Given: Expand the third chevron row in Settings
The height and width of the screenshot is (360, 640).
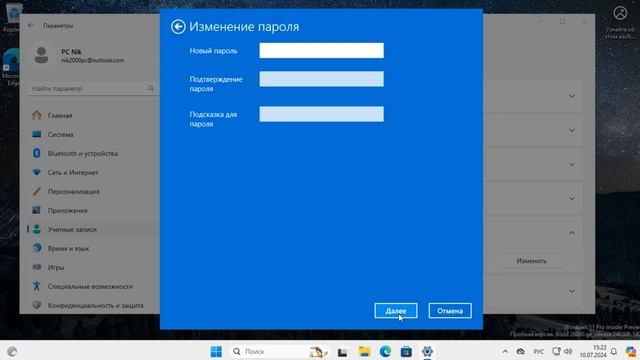Looking at the screenshot, I should 572,164.
